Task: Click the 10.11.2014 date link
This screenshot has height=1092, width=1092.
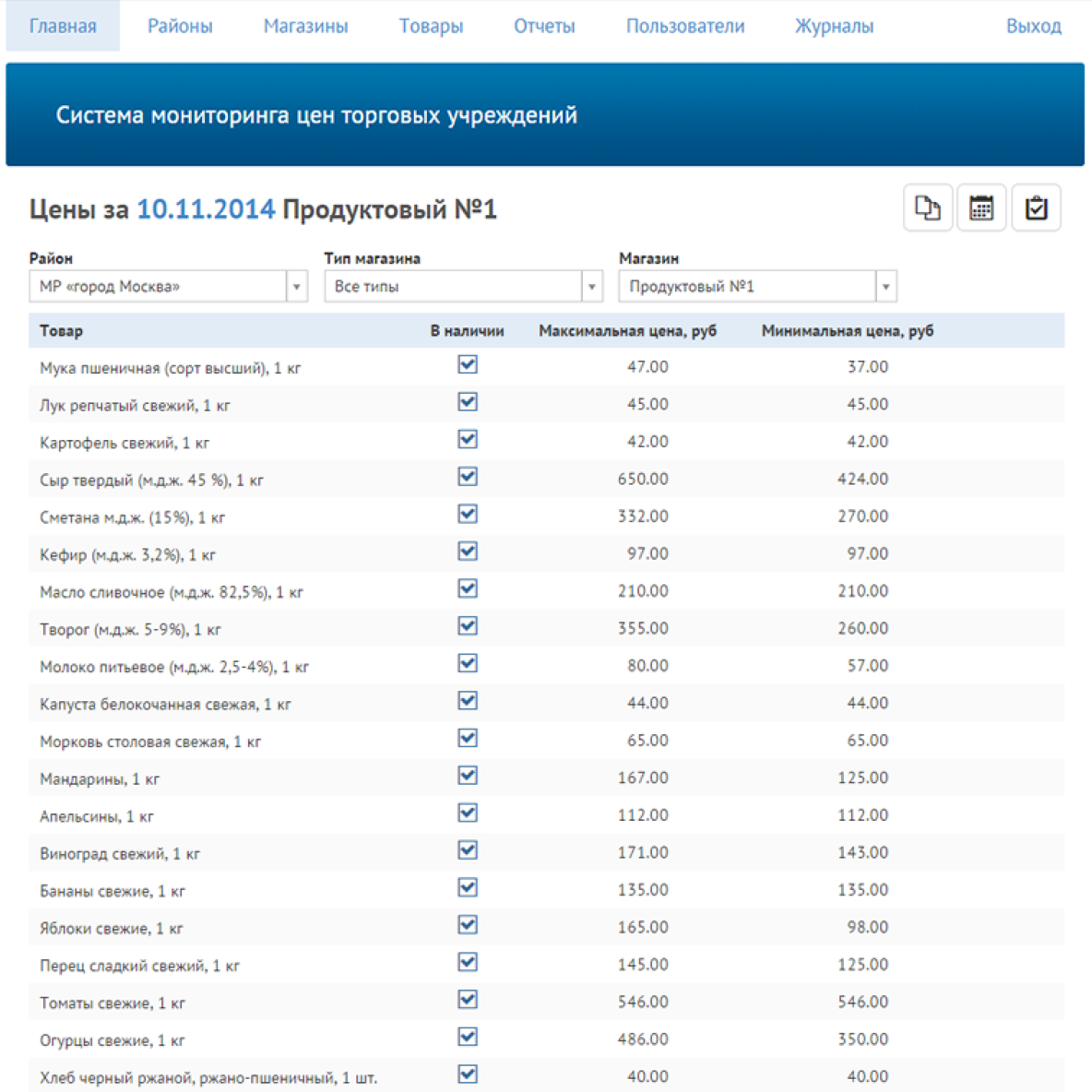Action: tap(206, 209)
